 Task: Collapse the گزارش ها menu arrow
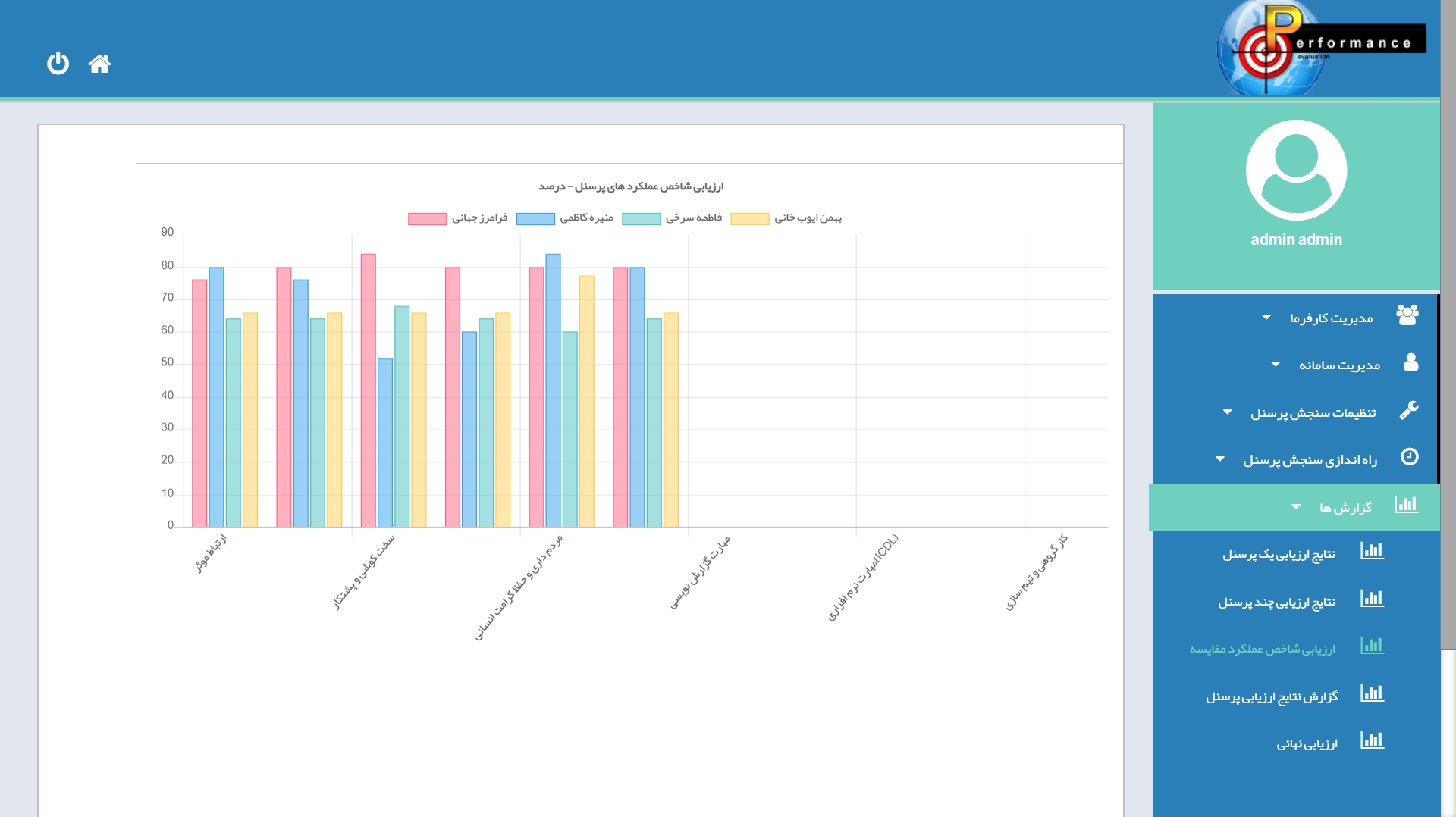pos(1296,507)
